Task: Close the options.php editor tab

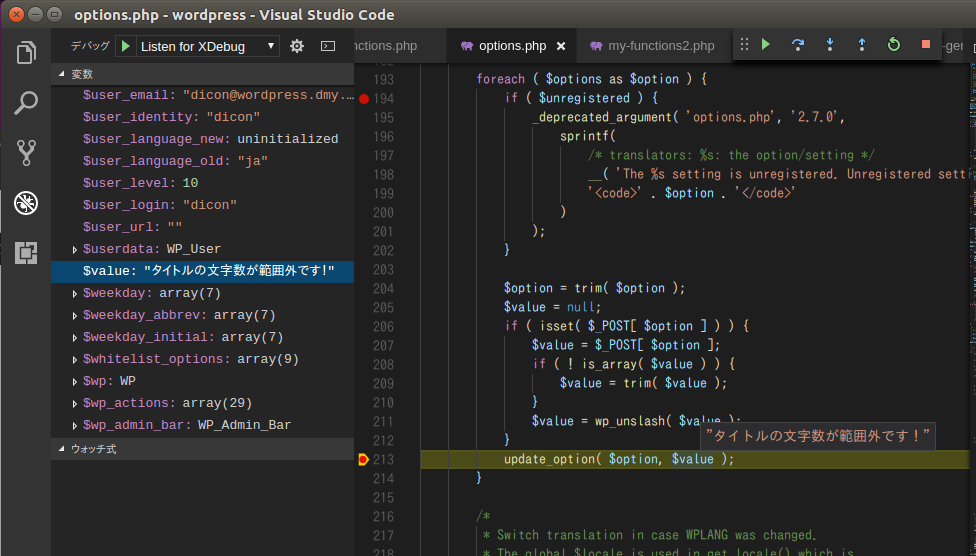Action: pos(561,46)
